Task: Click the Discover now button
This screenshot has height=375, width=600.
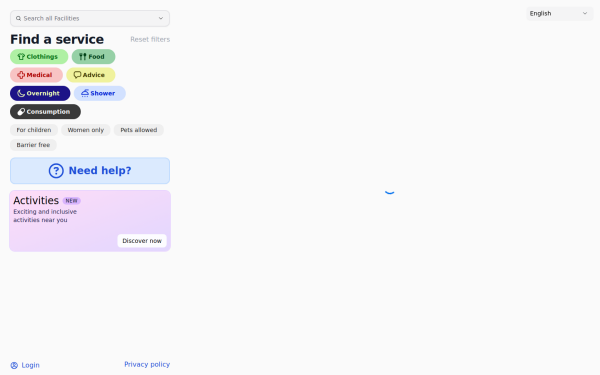Action: (x=142, y=241)
